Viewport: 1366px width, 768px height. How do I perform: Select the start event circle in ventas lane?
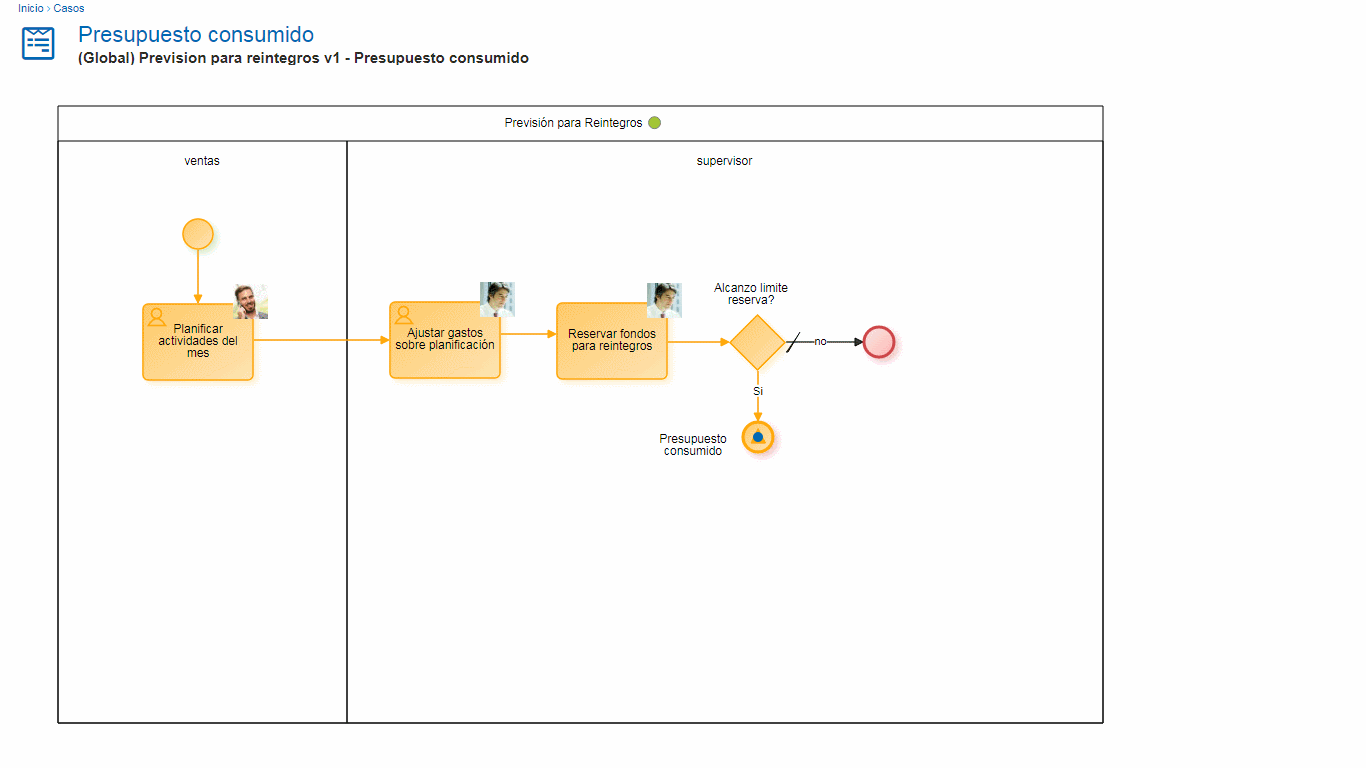(x=198, y=234)
